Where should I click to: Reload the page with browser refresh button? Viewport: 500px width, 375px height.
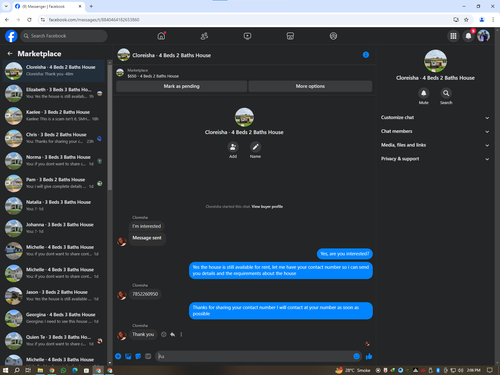(x=29, y=20)
